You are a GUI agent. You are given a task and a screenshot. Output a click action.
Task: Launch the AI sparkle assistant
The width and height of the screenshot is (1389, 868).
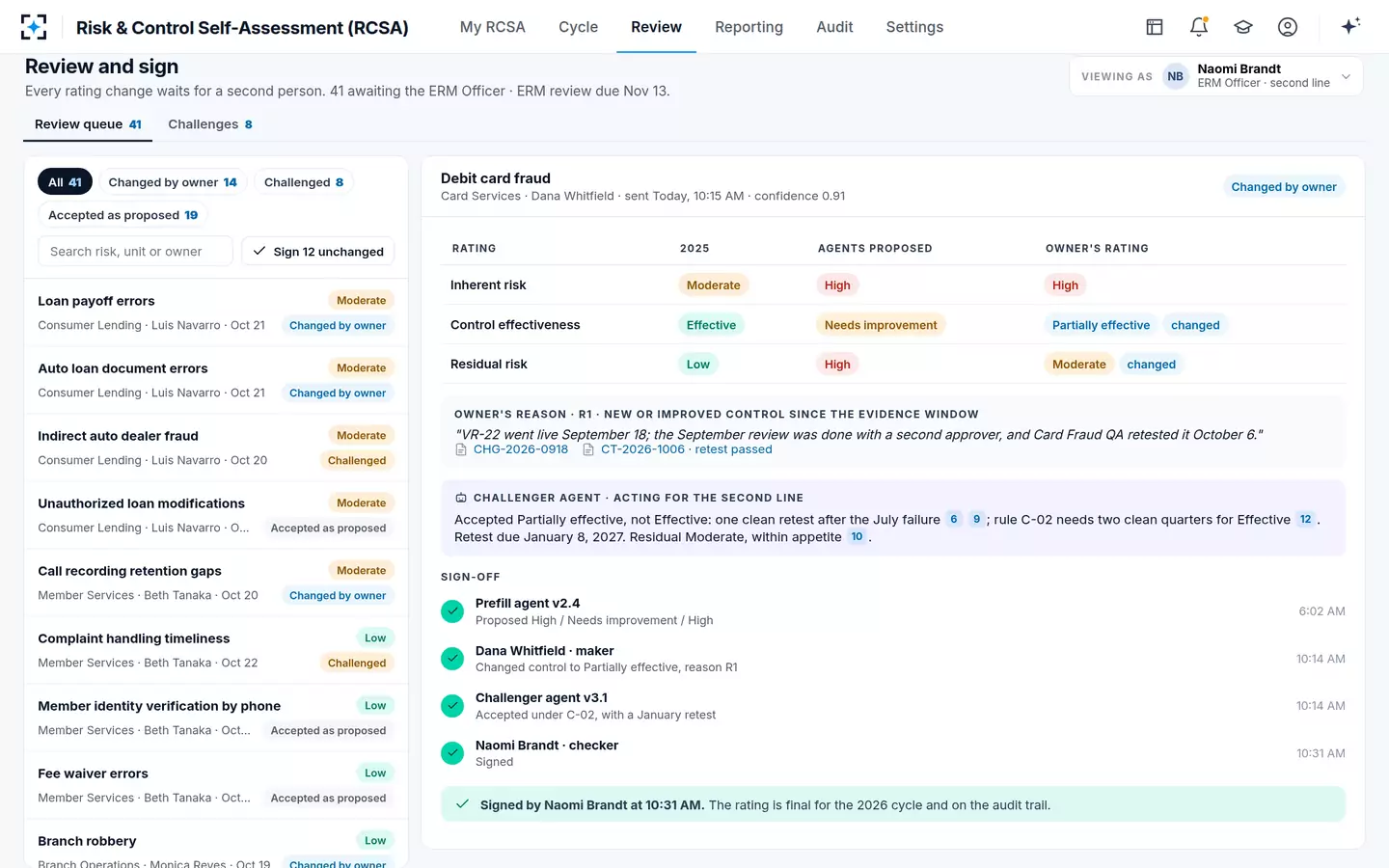[x=1350, y=26]
